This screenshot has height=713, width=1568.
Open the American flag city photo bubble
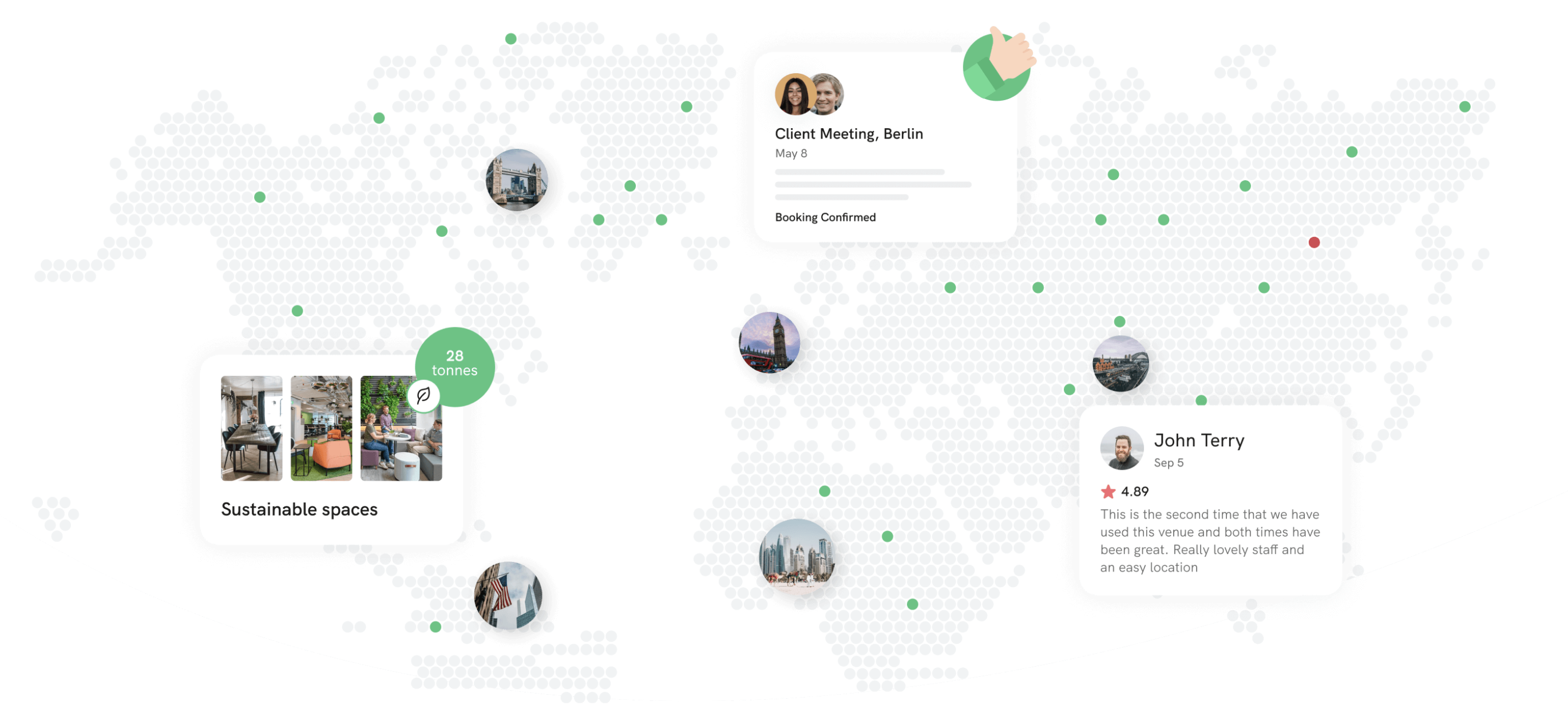click(508, 595)
